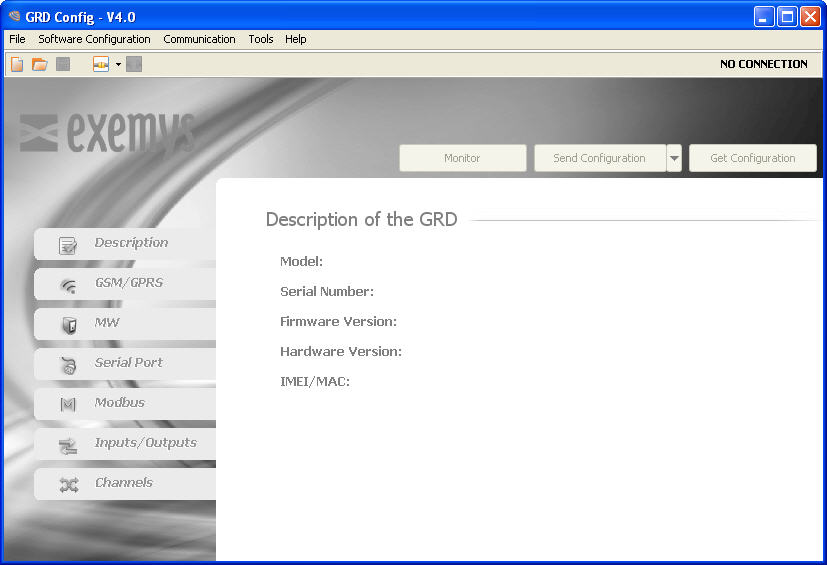Screen dimensions: 827x565
Task: Click the New file toolbar icon
Action: coord(17,64)
